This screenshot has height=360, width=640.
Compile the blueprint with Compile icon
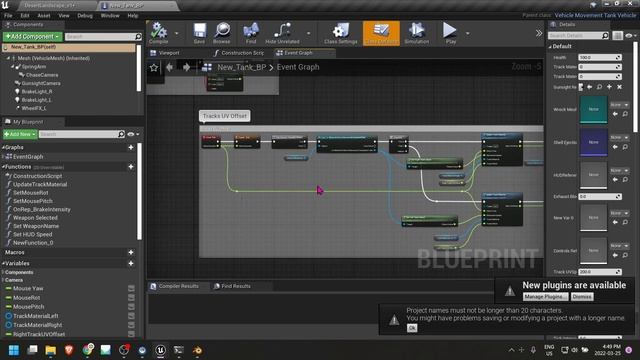click(158, 33)
